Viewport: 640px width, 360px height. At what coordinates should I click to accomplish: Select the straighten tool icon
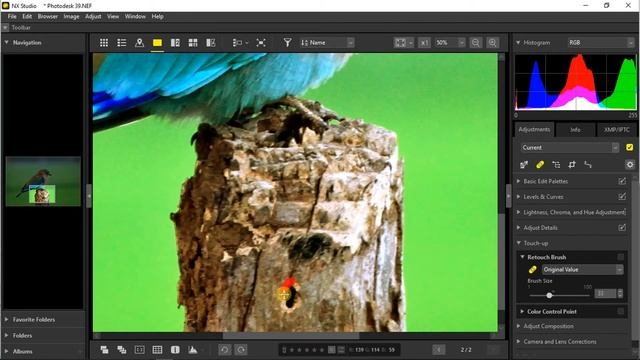pyautogui.click(x=588, y=164)
